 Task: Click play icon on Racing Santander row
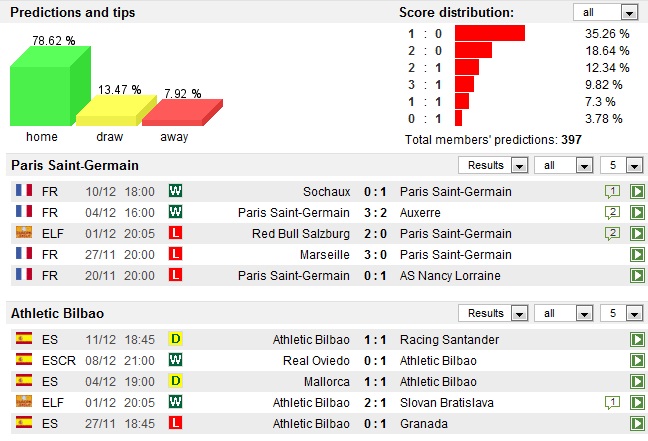tap(636, 340)
